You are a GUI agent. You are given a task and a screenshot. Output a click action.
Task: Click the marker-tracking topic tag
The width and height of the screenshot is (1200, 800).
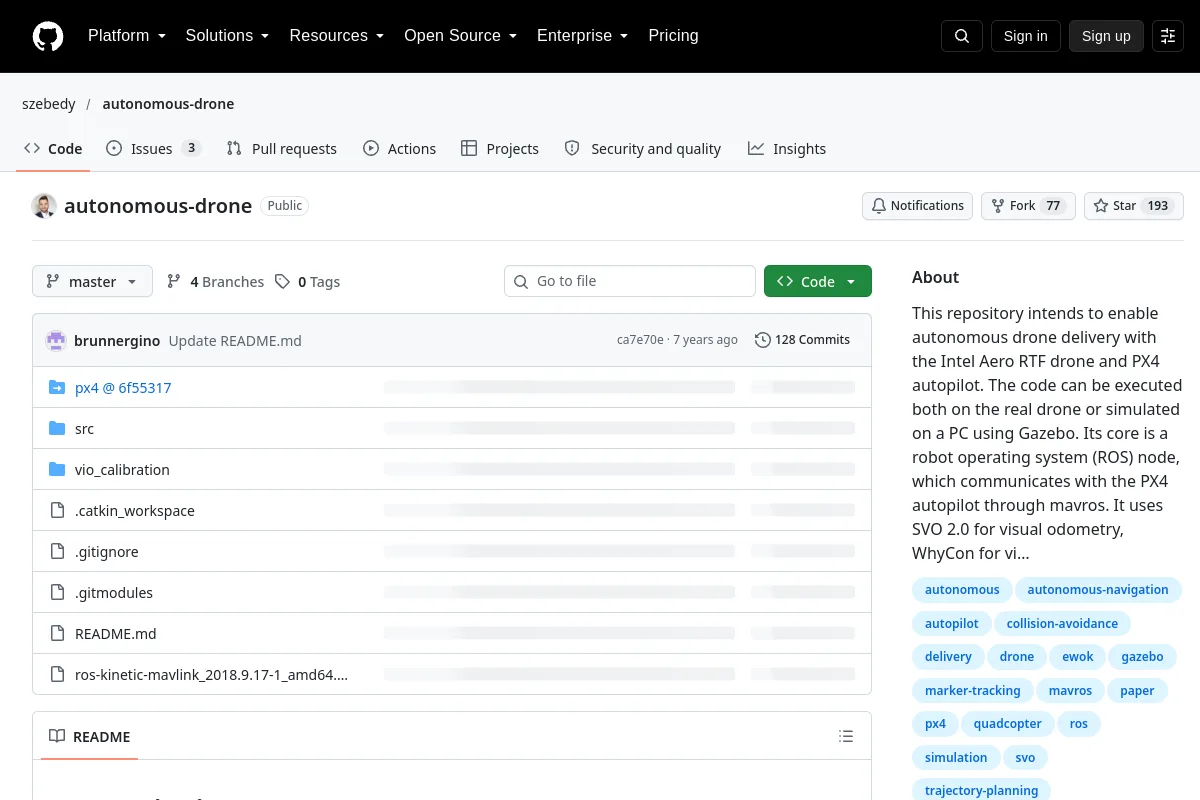pyautogui.click(x=972, y=691)
